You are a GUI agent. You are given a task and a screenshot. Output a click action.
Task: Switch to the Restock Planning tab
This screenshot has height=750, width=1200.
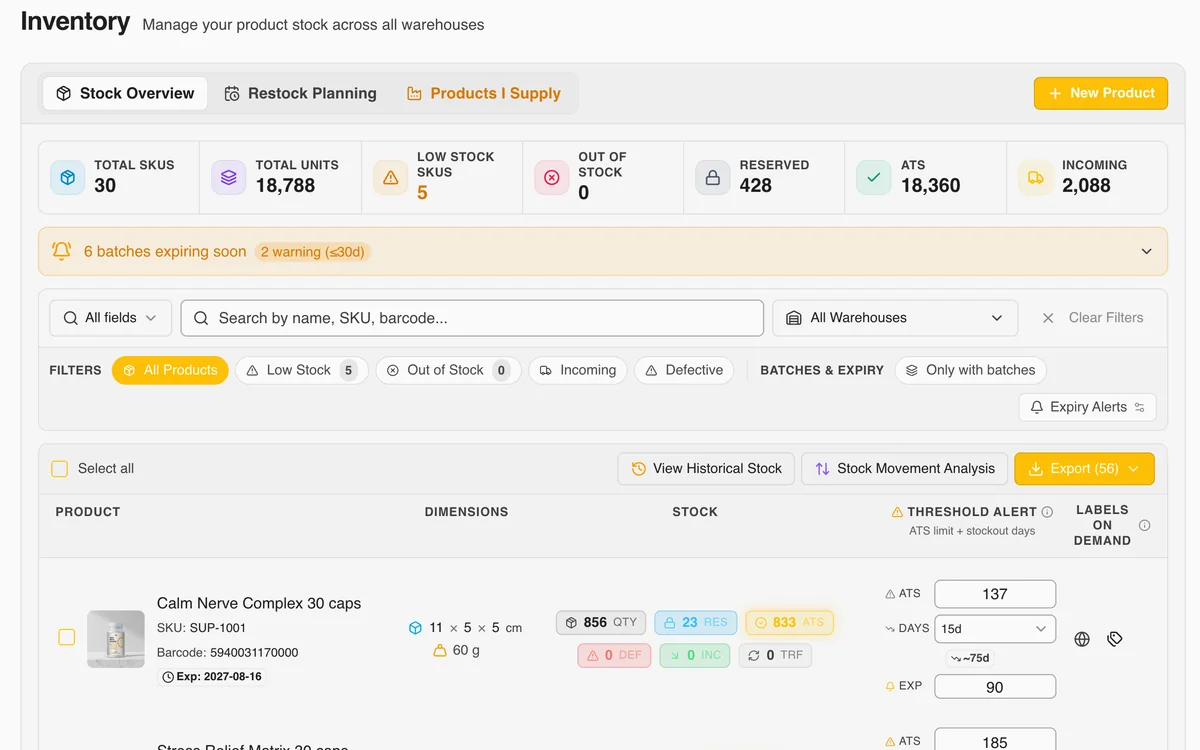click(301, 93)
